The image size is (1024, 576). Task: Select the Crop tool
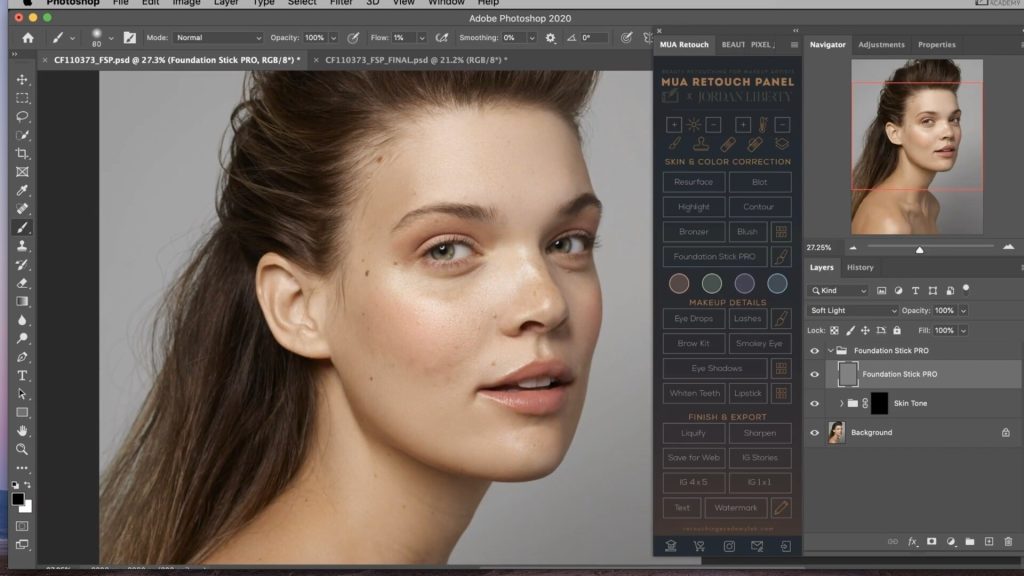pyautogui.click(x=22, y=154)
